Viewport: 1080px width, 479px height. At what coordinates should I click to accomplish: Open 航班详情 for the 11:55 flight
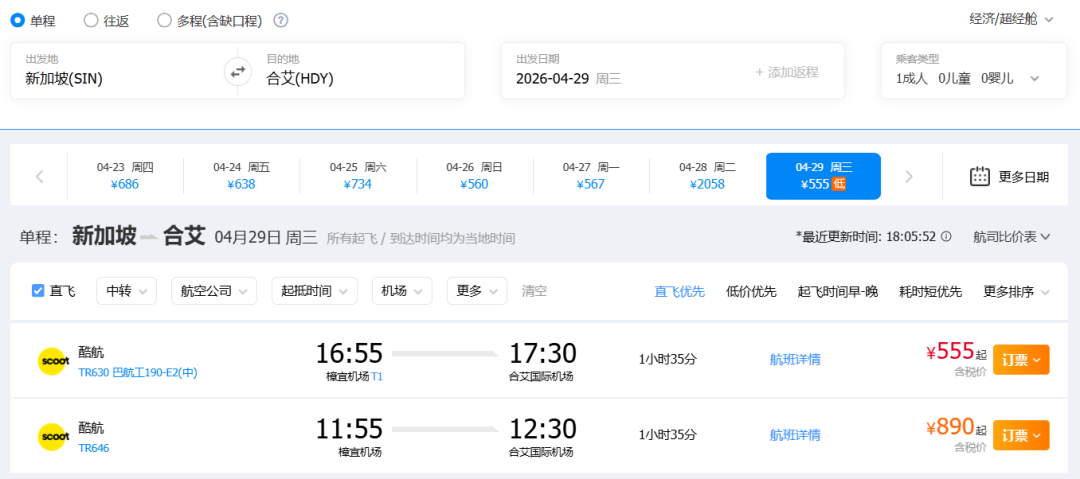[x=795, y=435]
